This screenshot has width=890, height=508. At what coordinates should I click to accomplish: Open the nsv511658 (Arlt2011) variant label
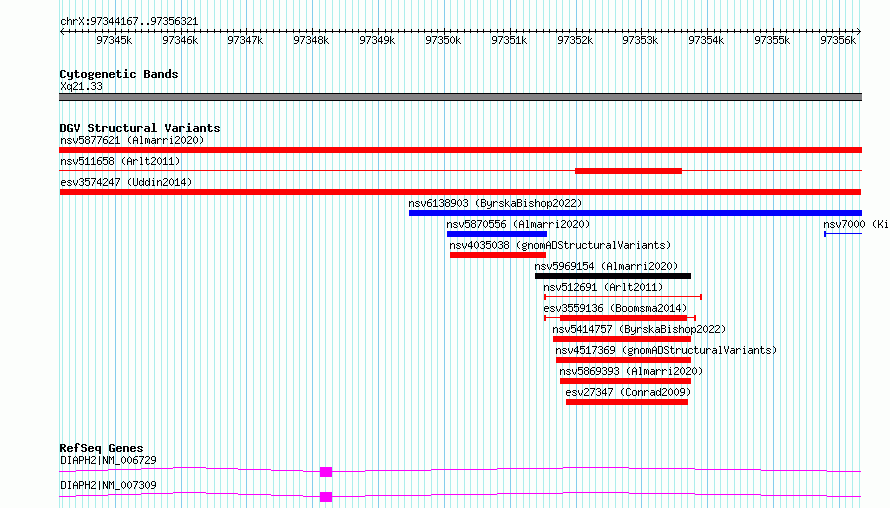click(x=120, y=161)
